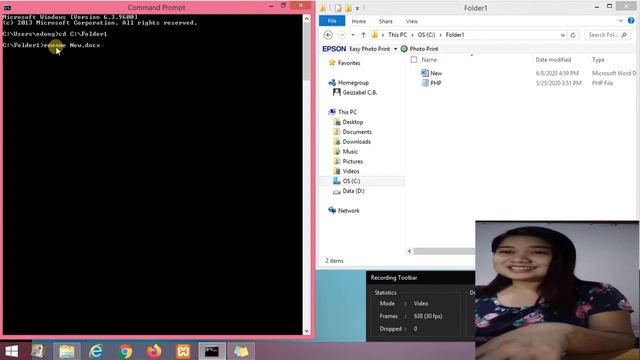Click 'OS (C:)' in the address path
The height and width of the screenshot is (360, 640).
click(426, 35)
